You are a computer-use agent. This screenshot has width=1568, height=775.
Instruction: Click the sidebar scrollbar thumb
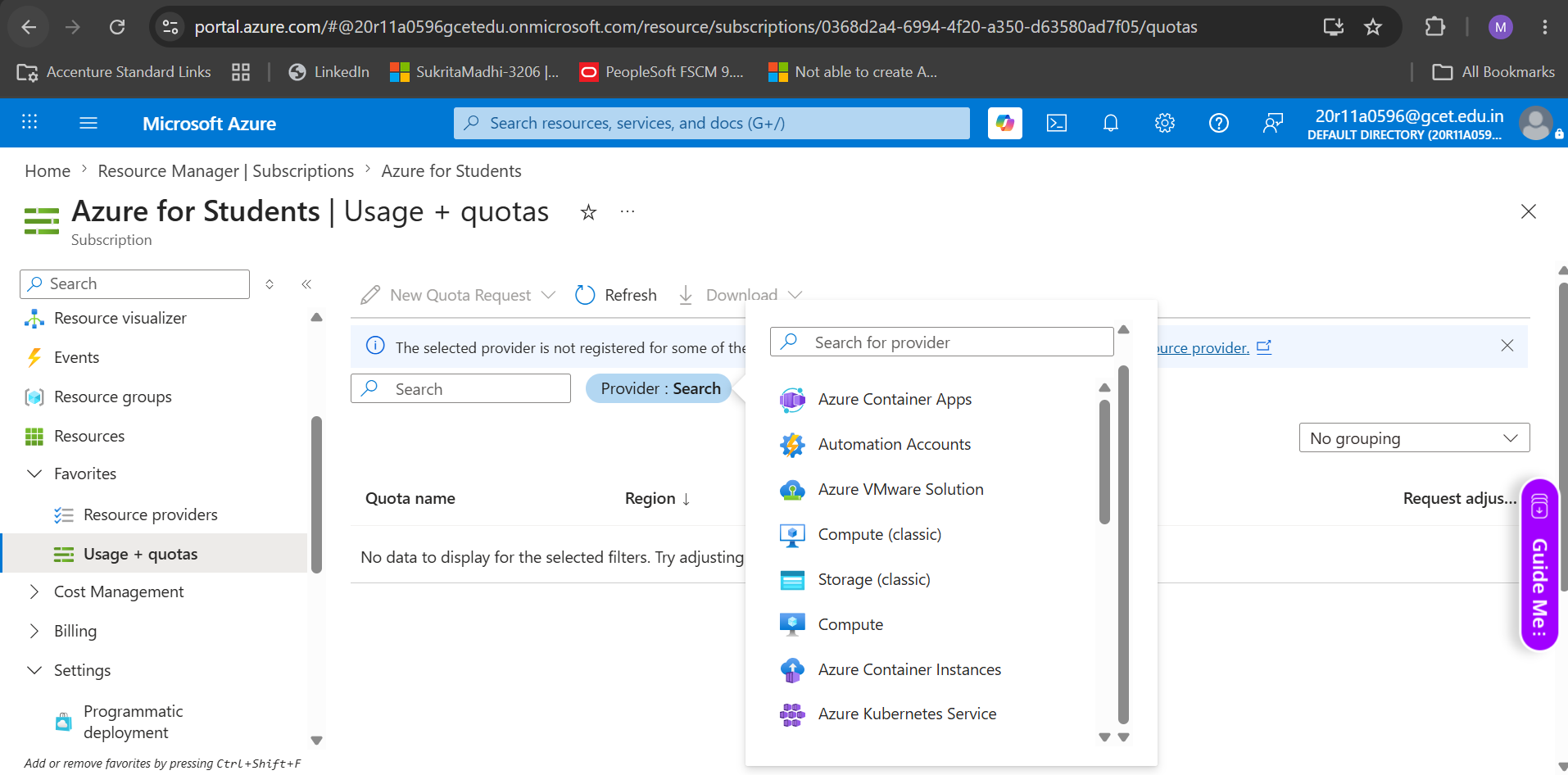316,494
